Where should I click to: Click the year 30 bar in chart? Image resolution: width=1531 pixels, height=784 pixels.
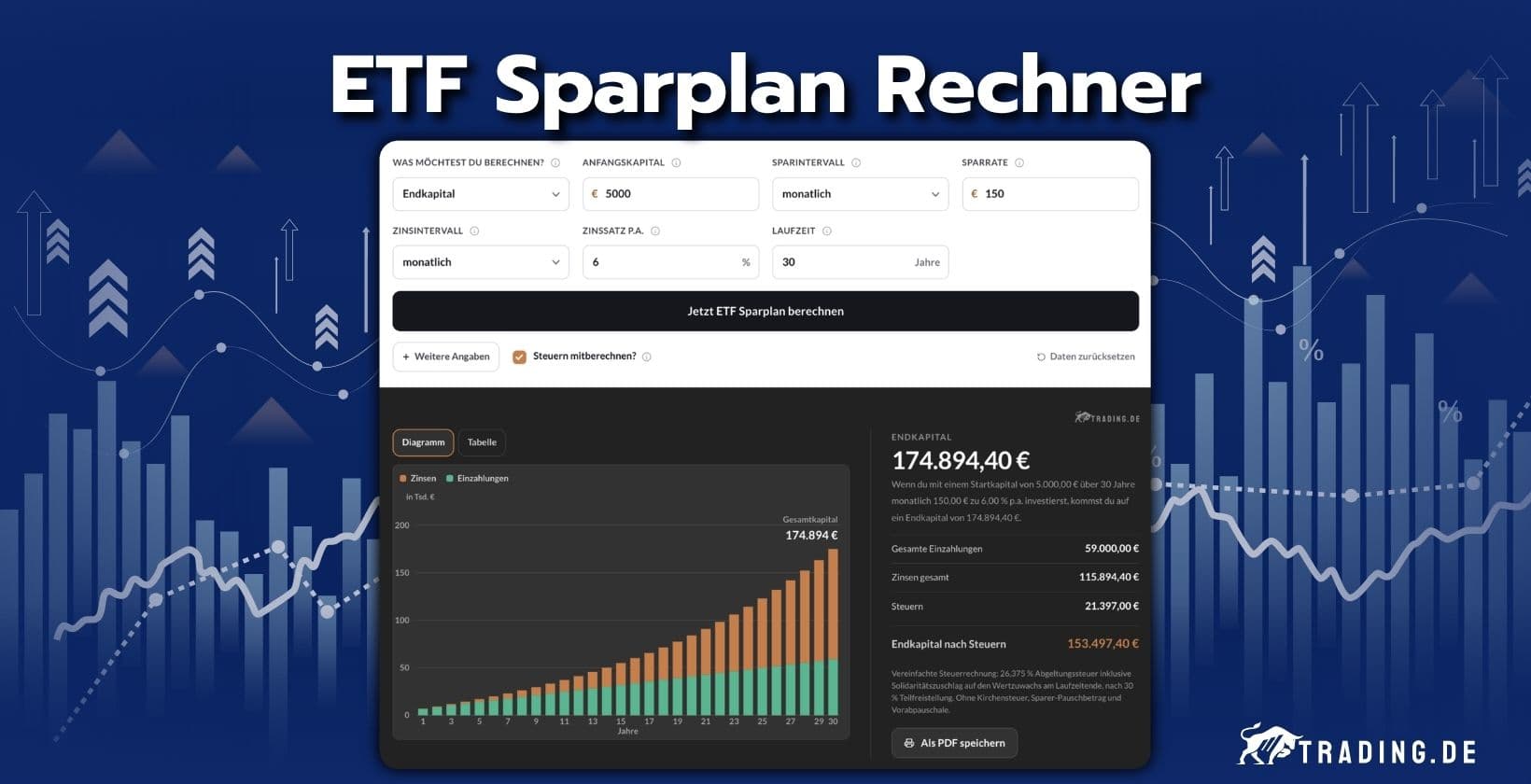(833, 632)
